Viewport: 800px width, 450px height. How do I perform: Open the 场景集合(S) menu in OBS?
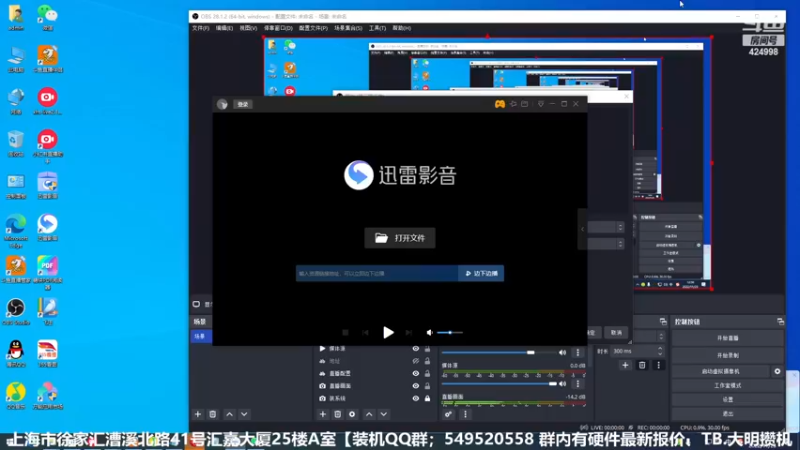click(x=348, y=28)
